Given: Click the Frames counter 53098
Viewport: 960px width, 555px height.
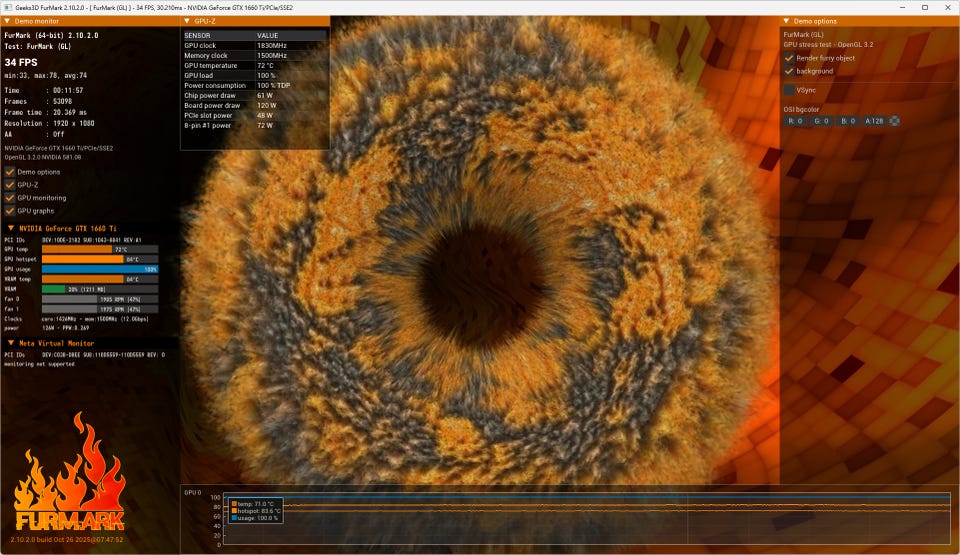Looking at the screenshot, I should [x=62, y=101].
